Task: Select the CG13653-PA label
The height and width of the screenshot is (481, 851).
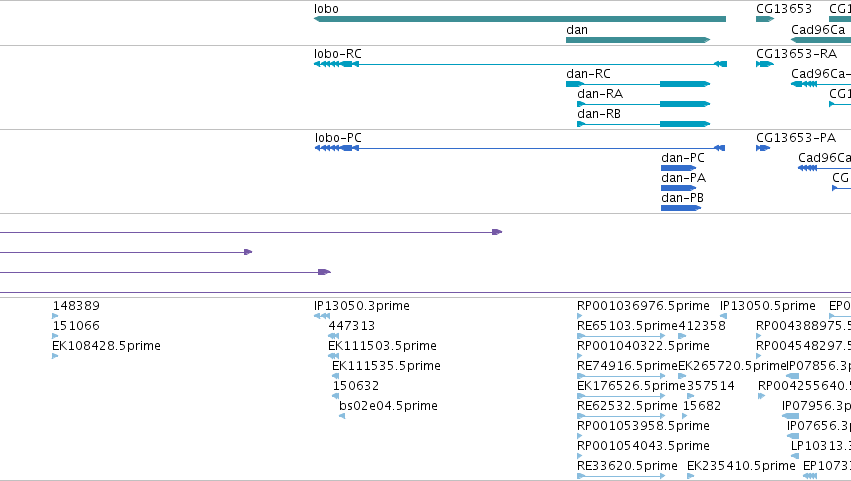Action: 796,138
